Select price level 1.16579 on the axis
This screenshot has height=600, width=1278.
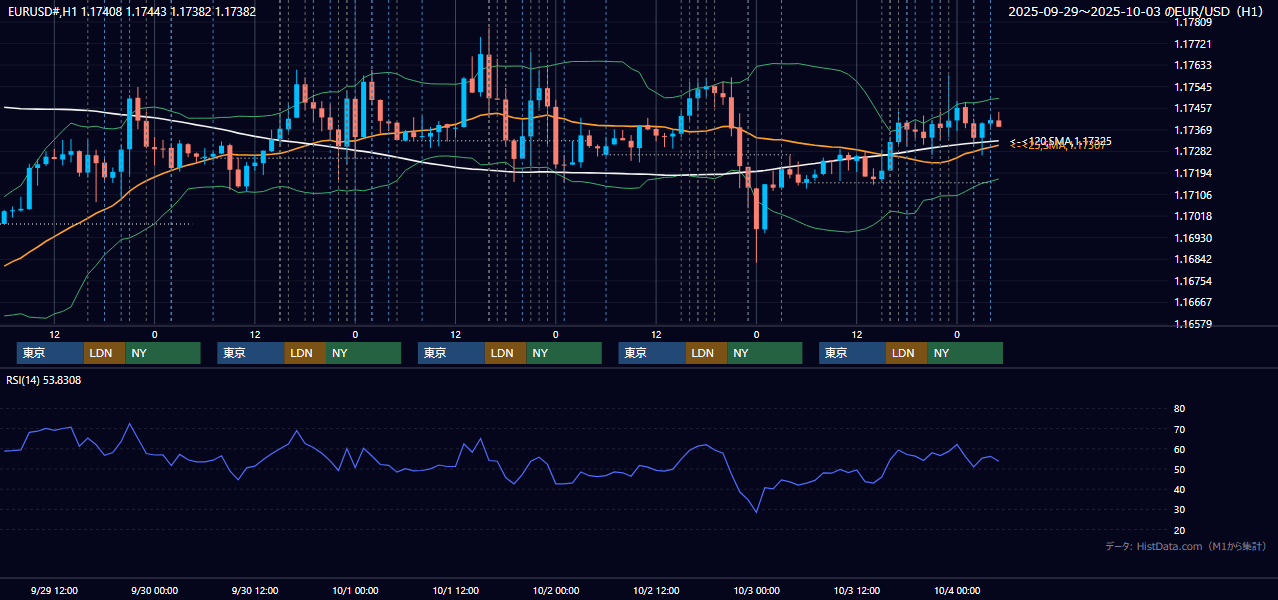pyautogui.click(x=1192, y=324)
